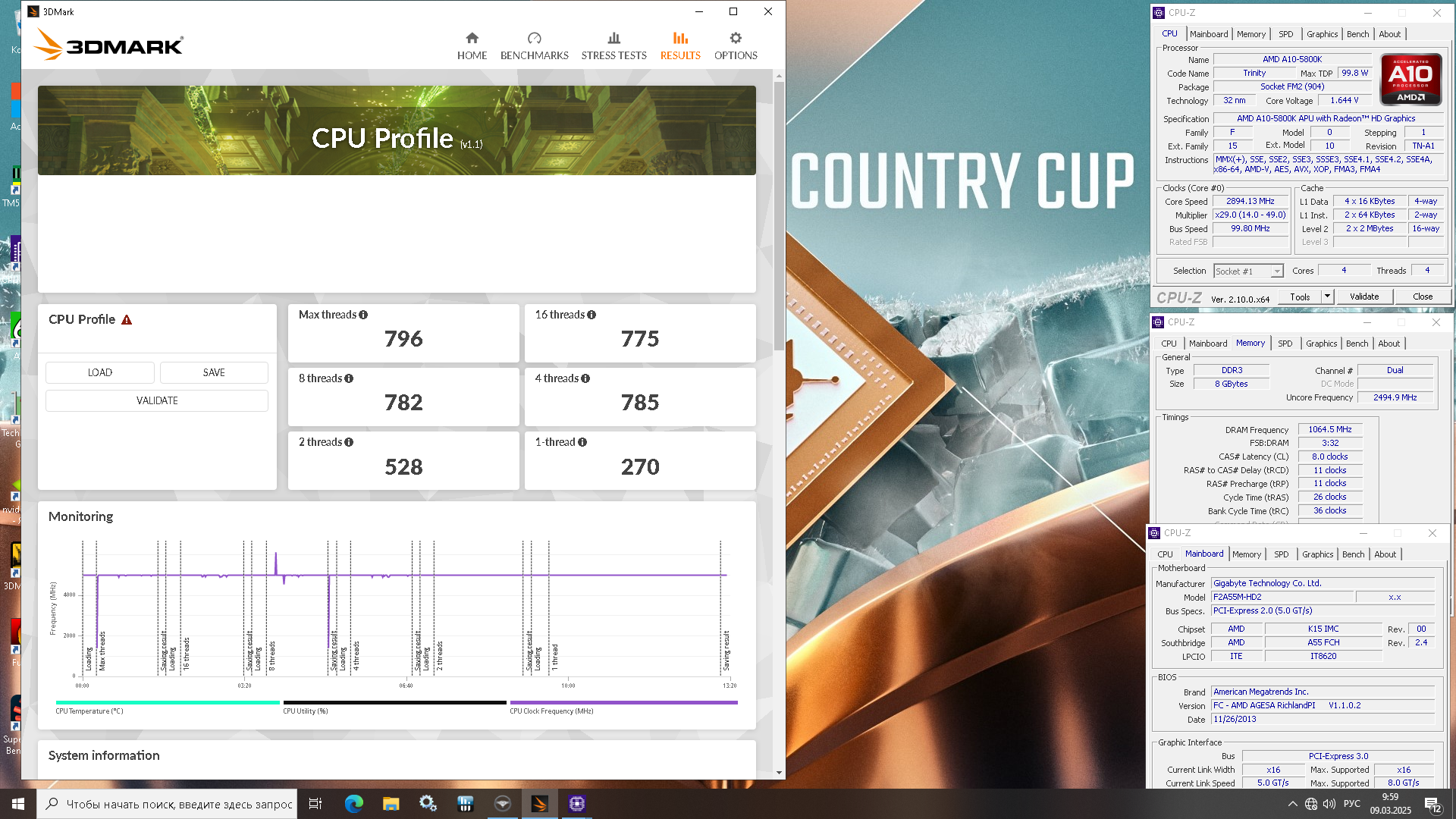Show info for 8 threads score
Image resolution: width=1456 pixels, height=819 pixels.
pyautogui.click(x=349, y=378)
